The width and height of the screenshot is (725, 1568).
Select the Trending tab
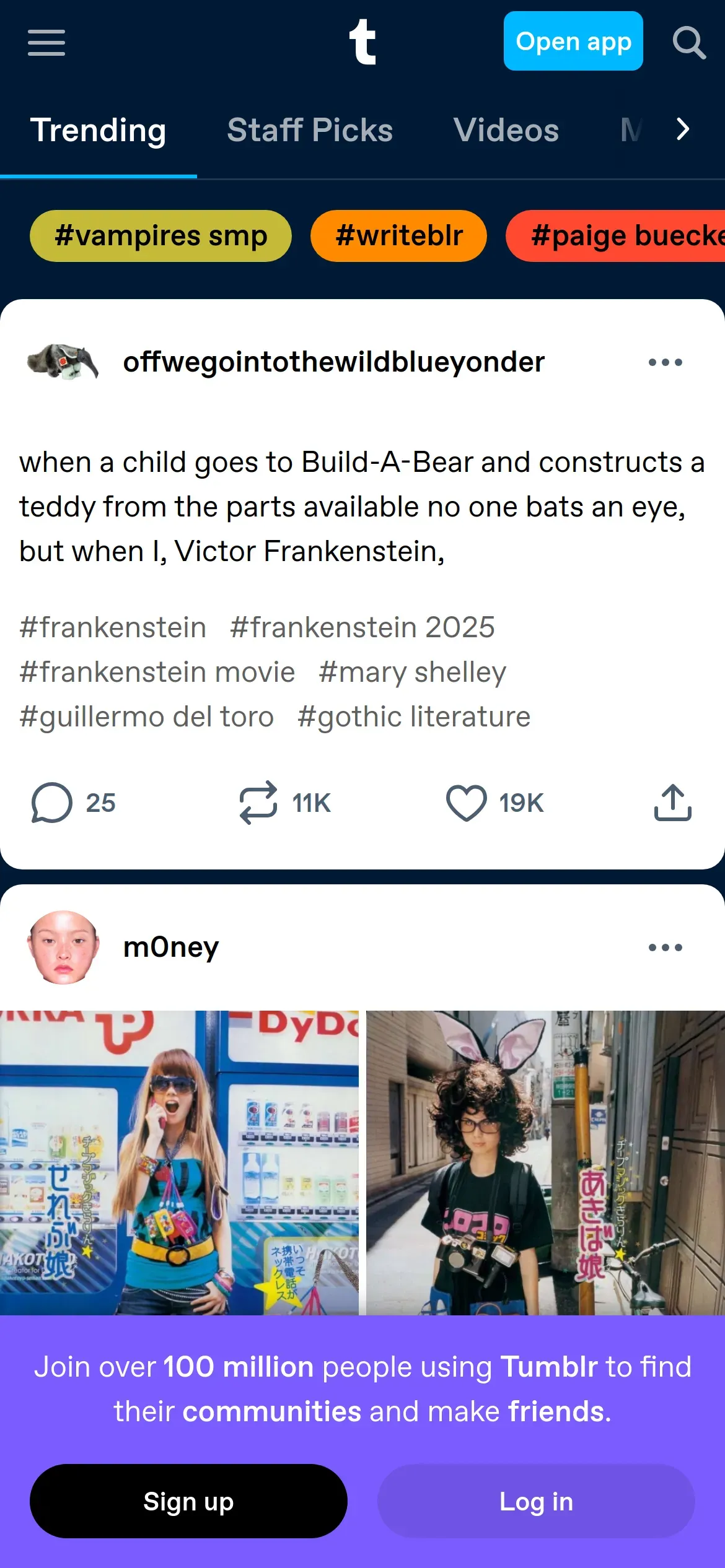[99, 130]
